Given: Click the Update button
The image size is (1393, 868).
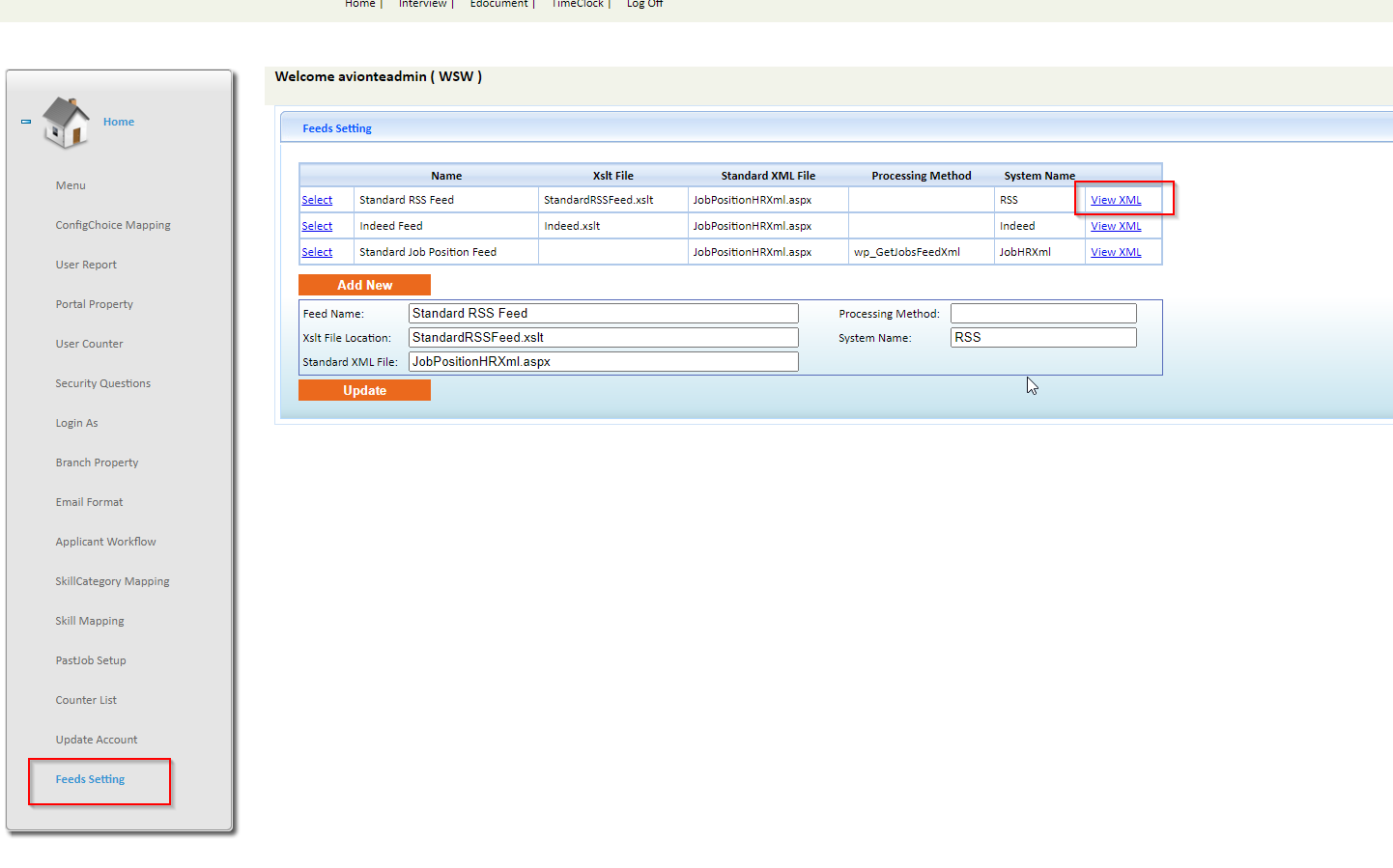Looking at the screenshot, I should point(364,390).
